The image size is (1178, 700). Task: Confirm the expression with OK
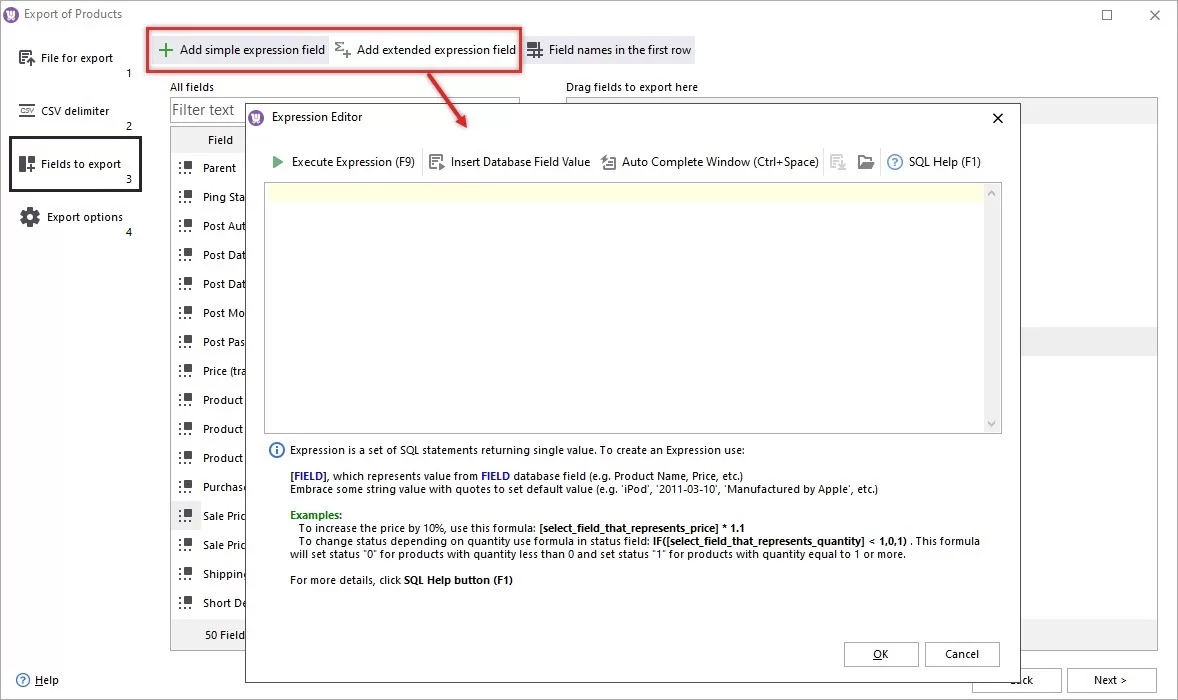pos(880,654)
